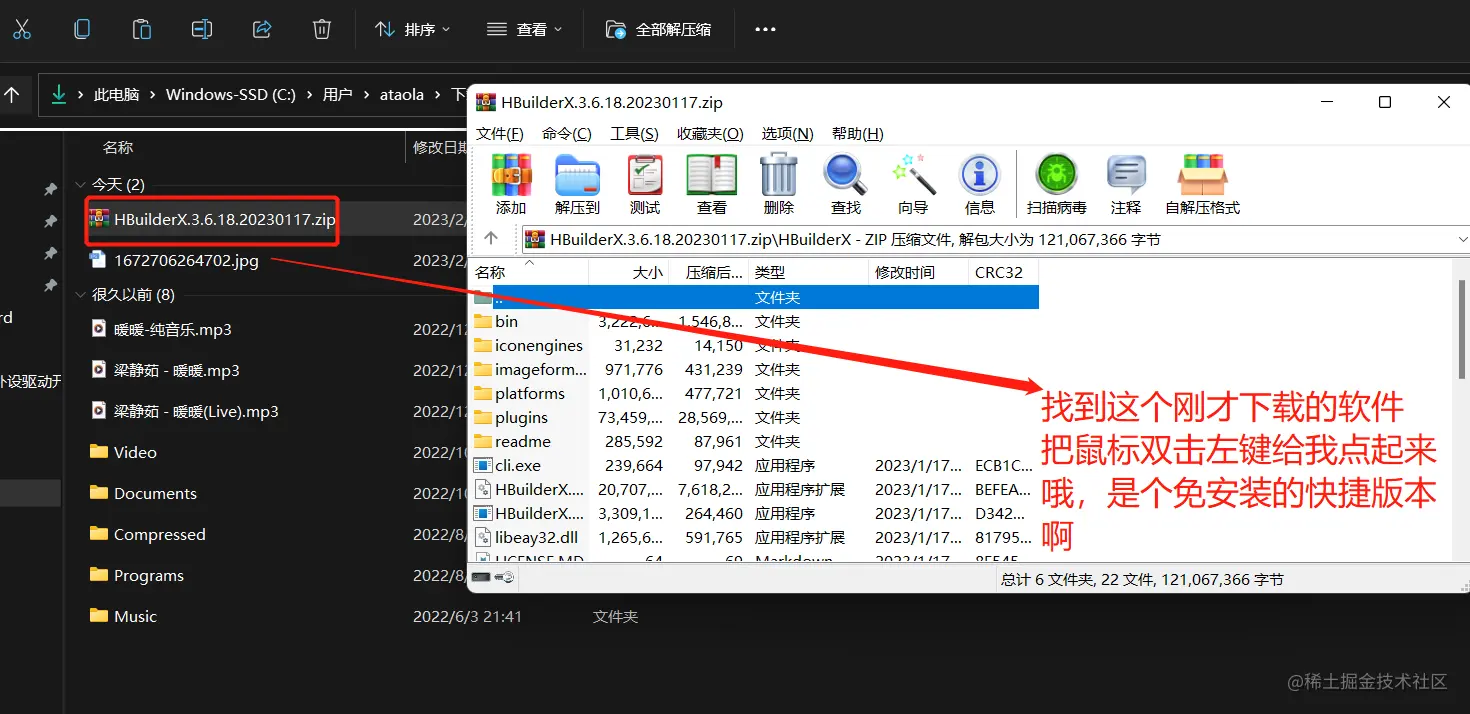Click the Share icon in Explorer toolbar
Screen dimensions: 1470x714
(262, 29)
